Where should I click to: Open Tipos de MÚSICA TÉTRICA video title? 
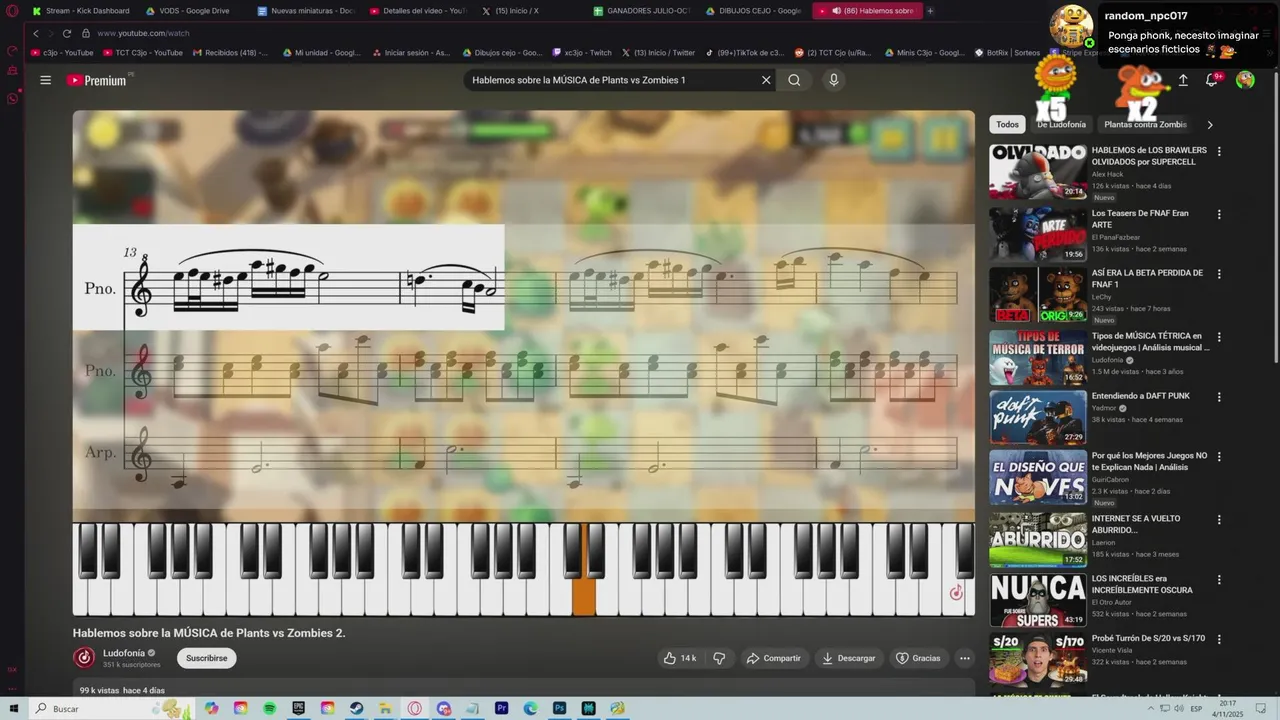click(1150, 342)
